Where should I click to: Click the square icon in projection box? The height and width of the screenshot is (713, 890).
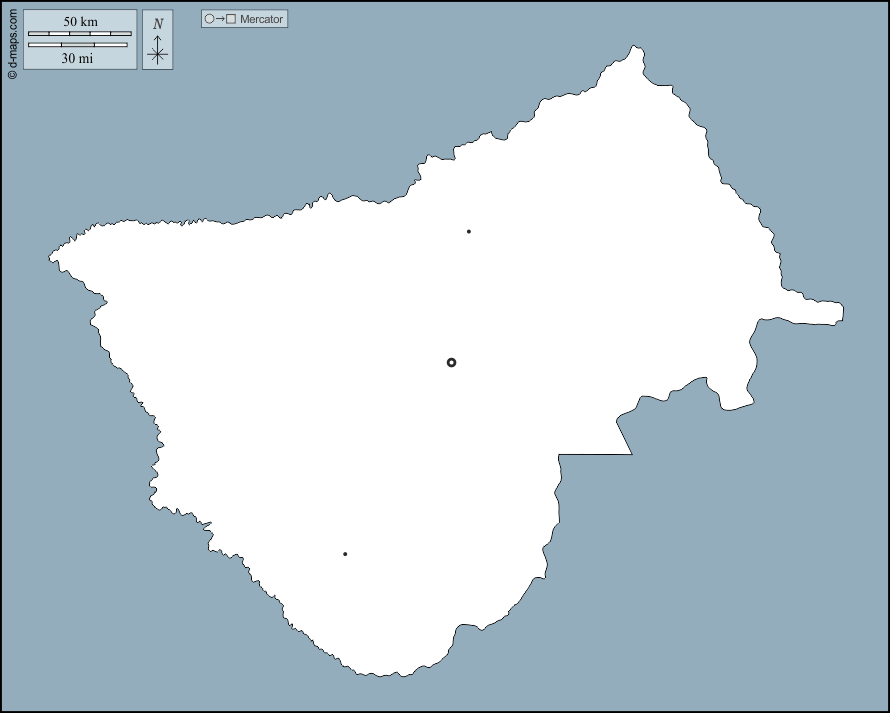pos(231,19)
